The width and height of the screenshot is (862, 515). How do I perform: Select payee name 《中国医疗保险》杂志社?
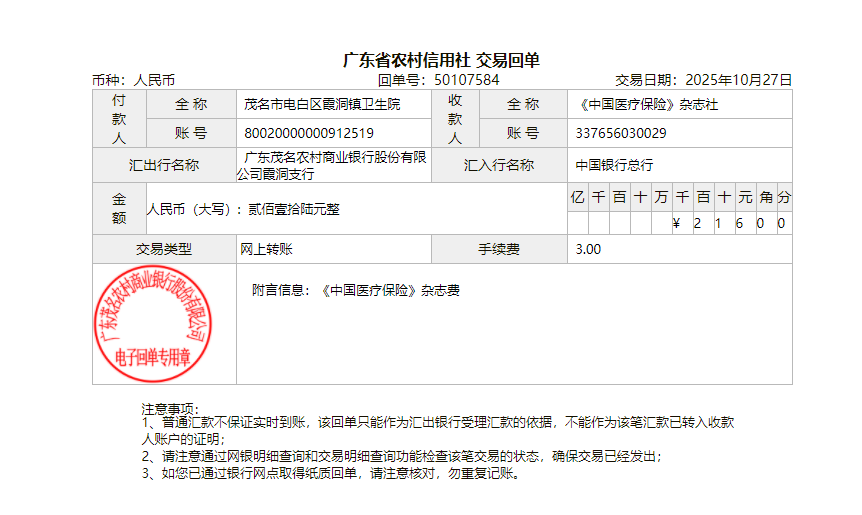[x=648, y=104]
